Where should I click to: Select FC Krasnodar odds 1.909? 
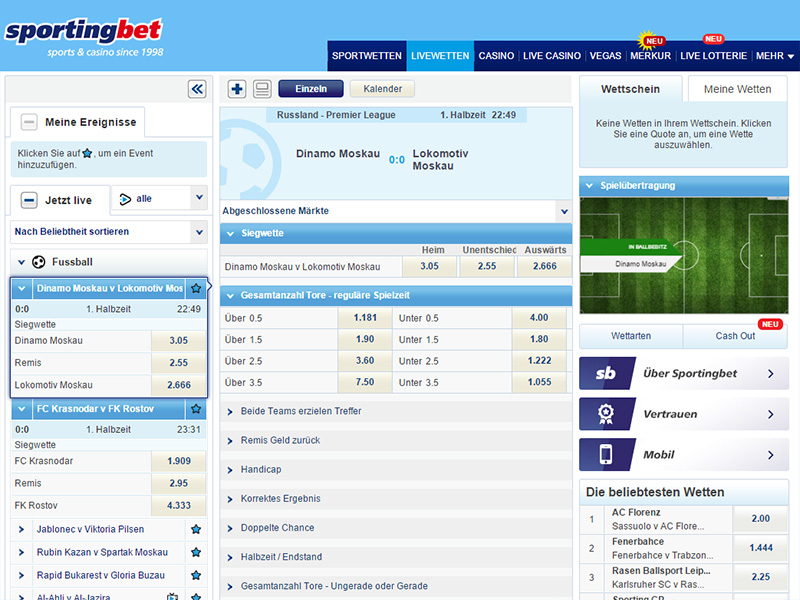click(179, 461)
